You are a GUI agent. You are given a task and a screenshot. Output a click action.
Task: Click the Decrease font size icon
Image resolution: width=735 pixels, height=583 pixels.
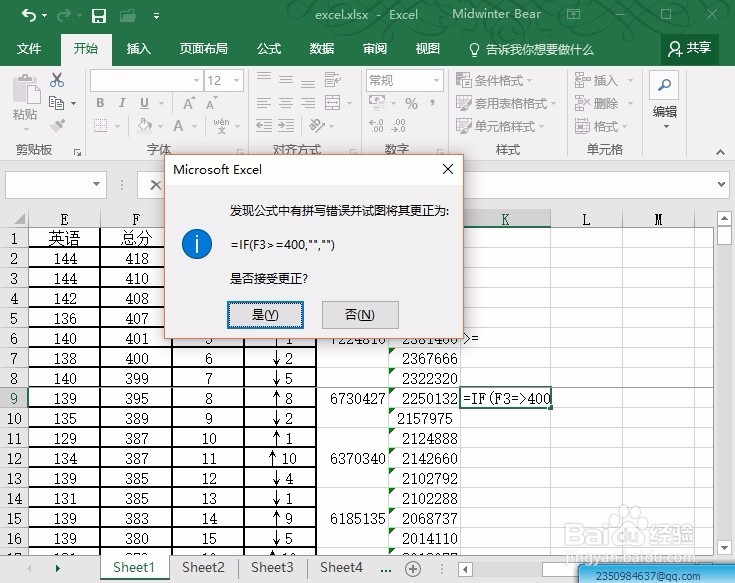tap(210, 103)
